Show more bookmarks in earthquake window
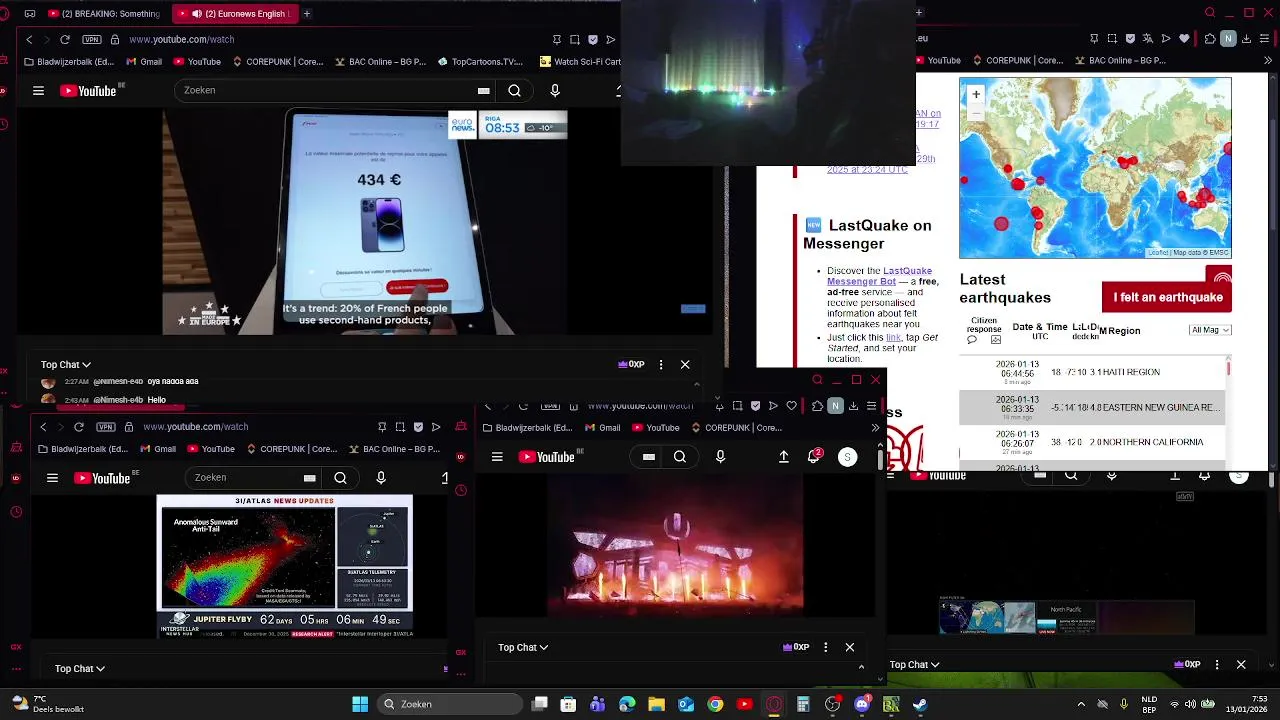The width and height of the screenshot is (1280, 720). (1268, 61)
